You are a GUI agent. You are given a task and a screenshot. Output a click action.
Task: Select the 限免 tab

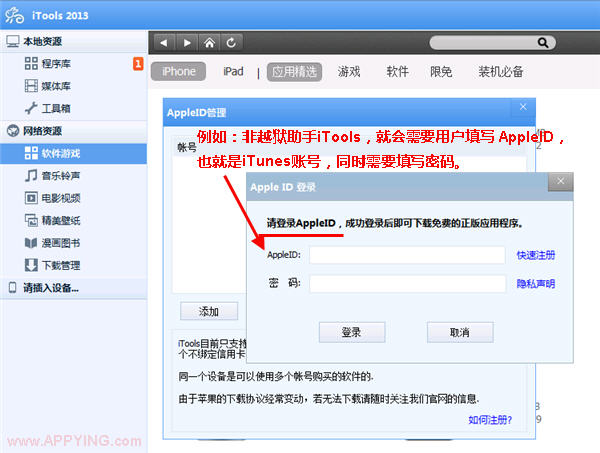click(x=441, y=72)
